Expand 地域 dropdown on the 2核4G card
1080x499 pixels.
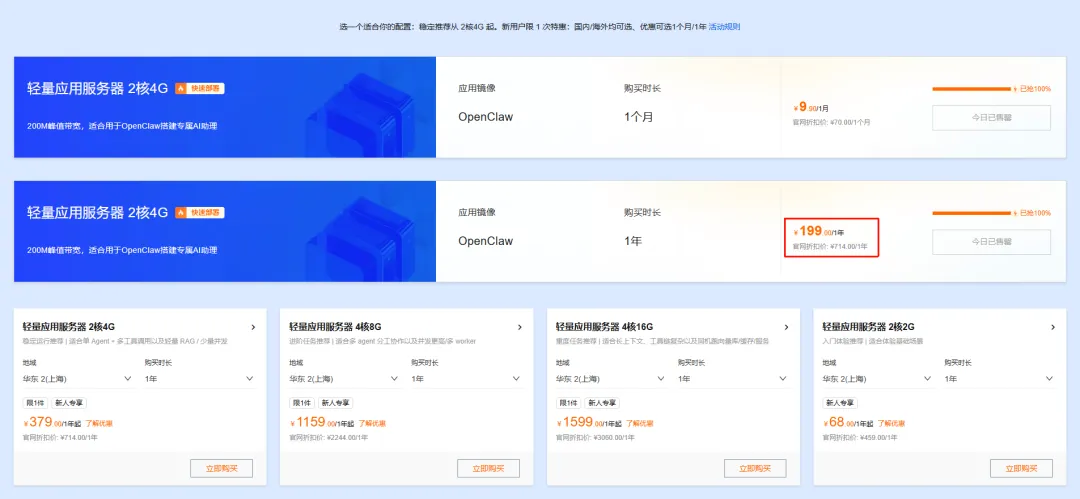click(x=78, y=378)
